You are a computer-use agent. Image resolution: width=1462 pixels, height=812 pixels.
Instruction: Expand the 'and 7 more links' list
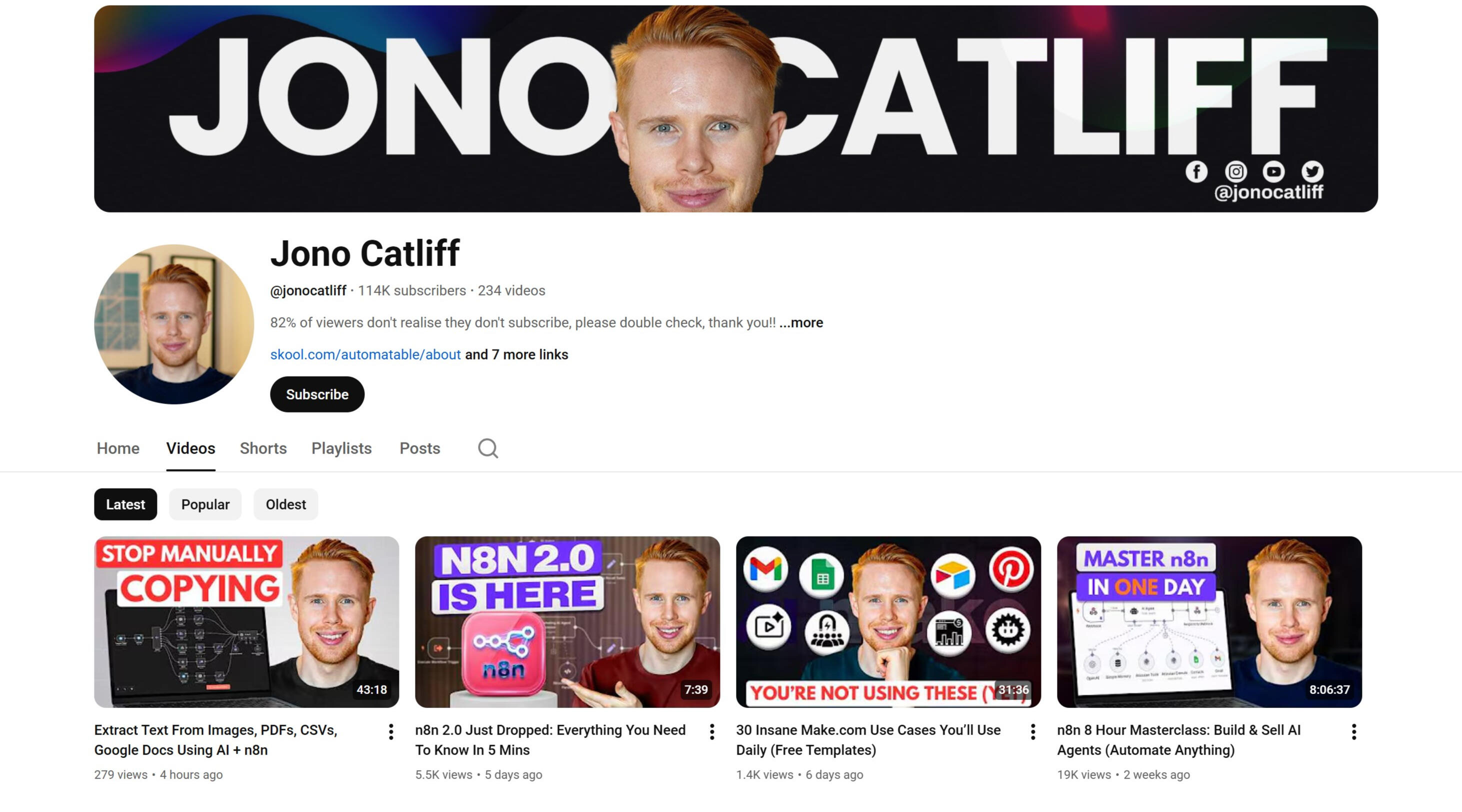516,354
